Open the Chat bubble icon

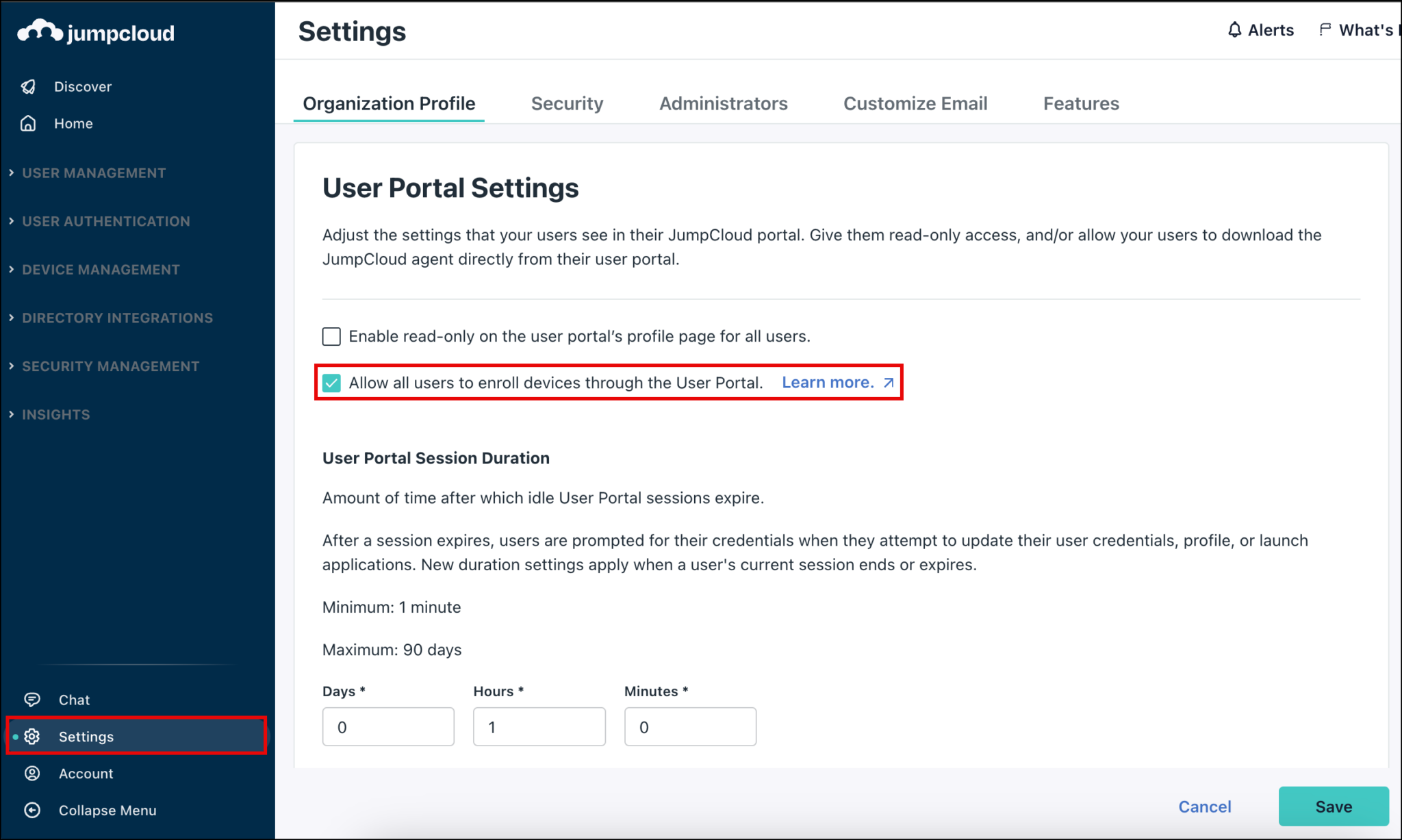[x=32, y=699]
